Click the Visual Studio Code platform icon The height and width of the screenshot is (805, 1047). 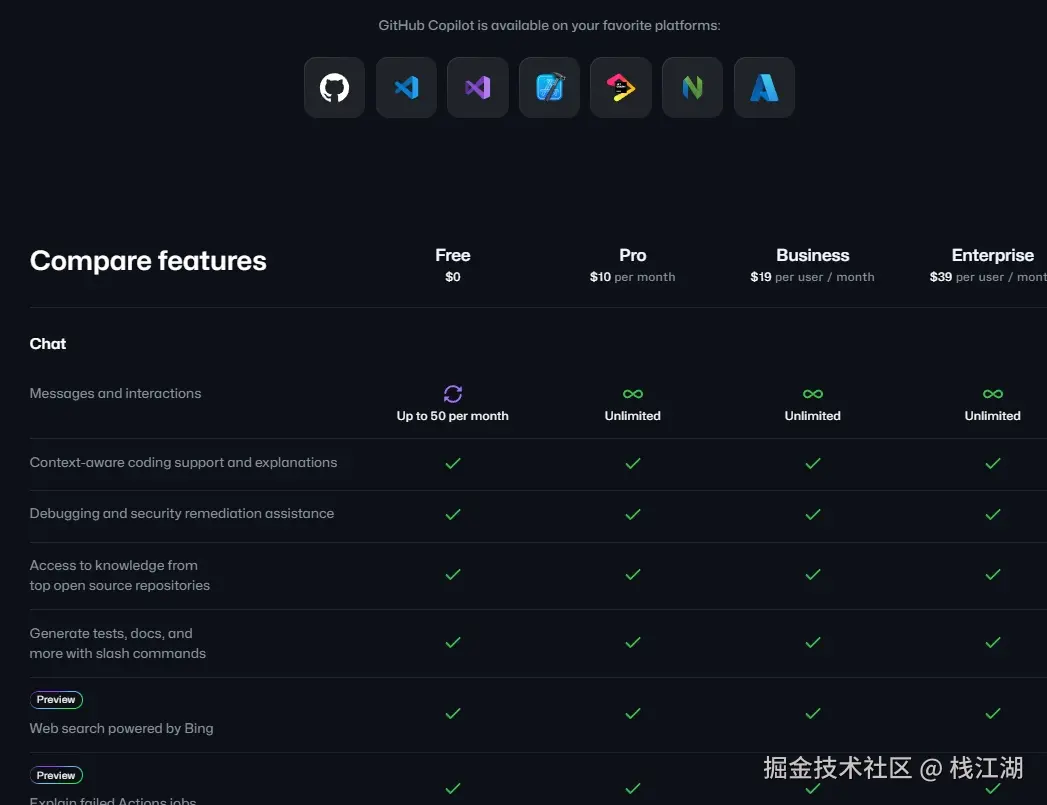click(x=406, y=87)
